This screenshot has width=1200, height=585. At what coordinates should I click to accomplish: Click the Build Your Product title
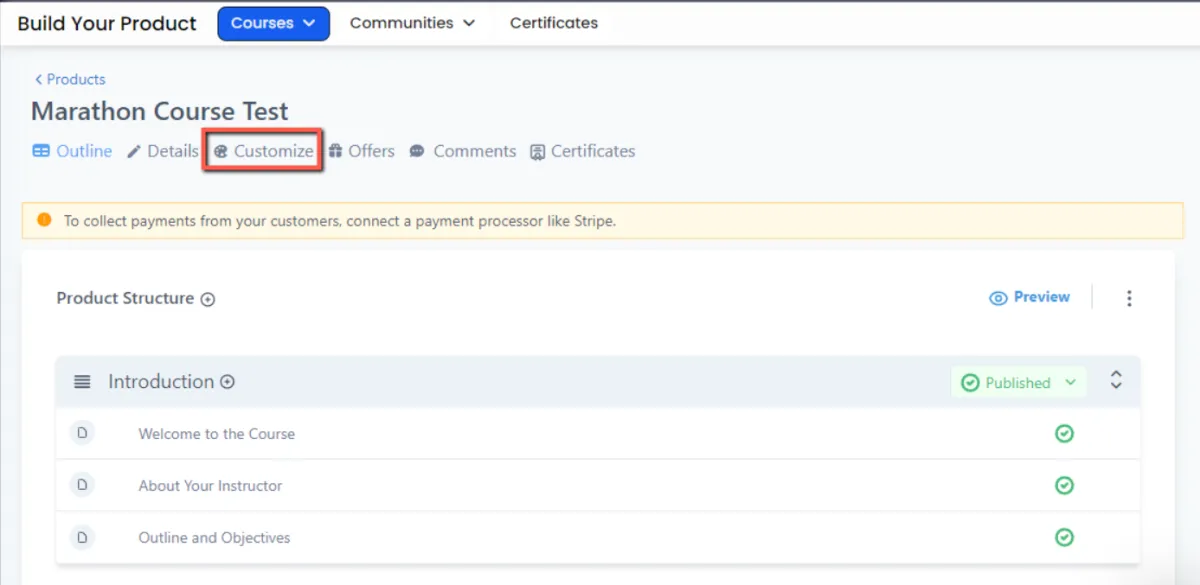107,23
